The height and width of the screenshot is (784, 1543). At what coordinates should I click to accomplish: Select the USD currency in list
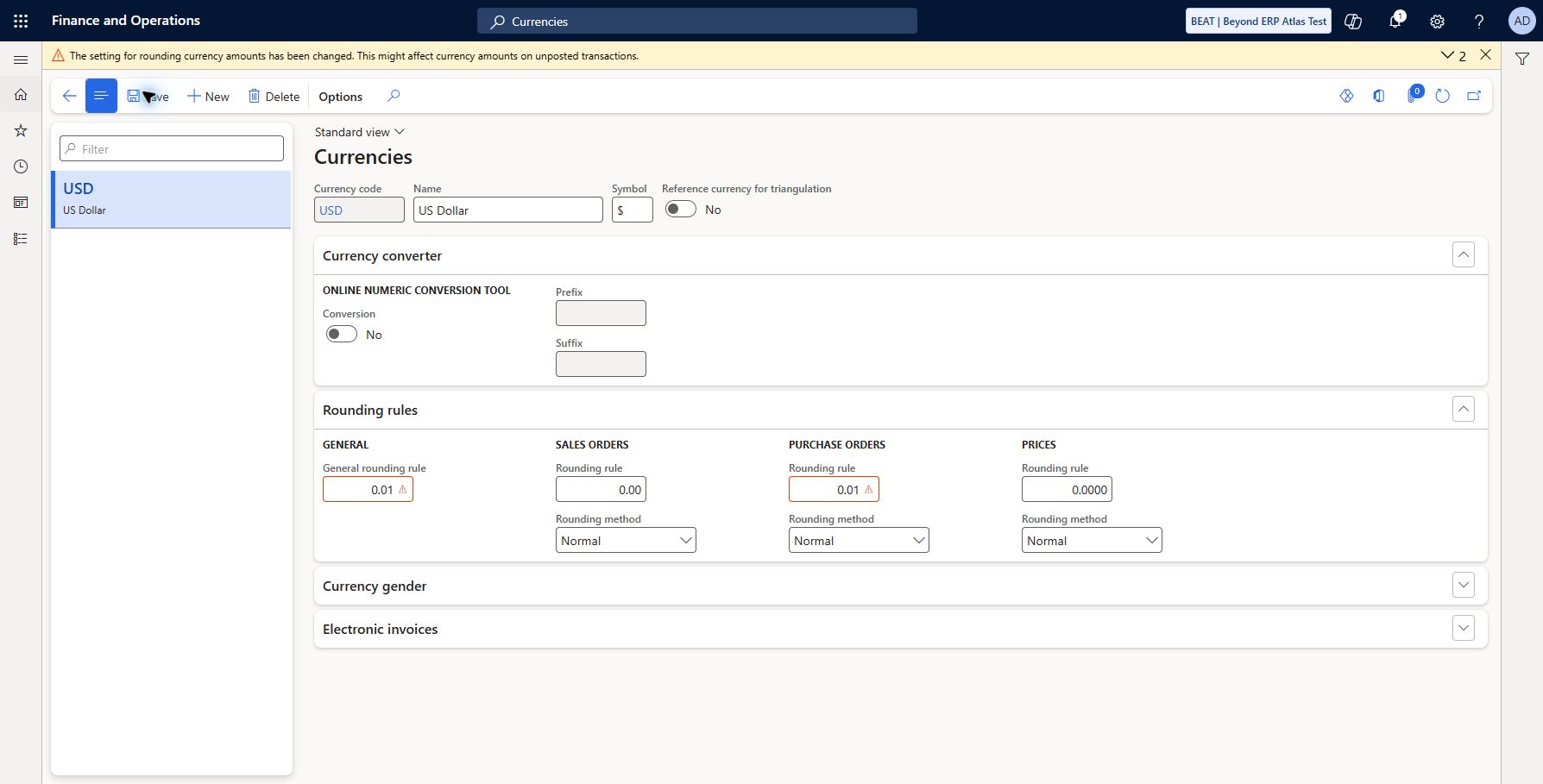172,199
